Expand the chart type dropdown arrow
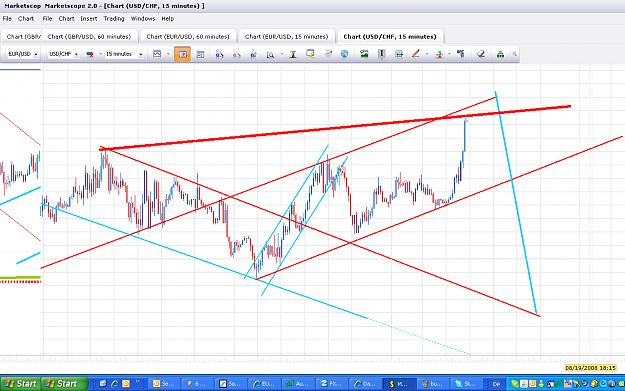Screen dimensions: 625x391 (168, 54)
